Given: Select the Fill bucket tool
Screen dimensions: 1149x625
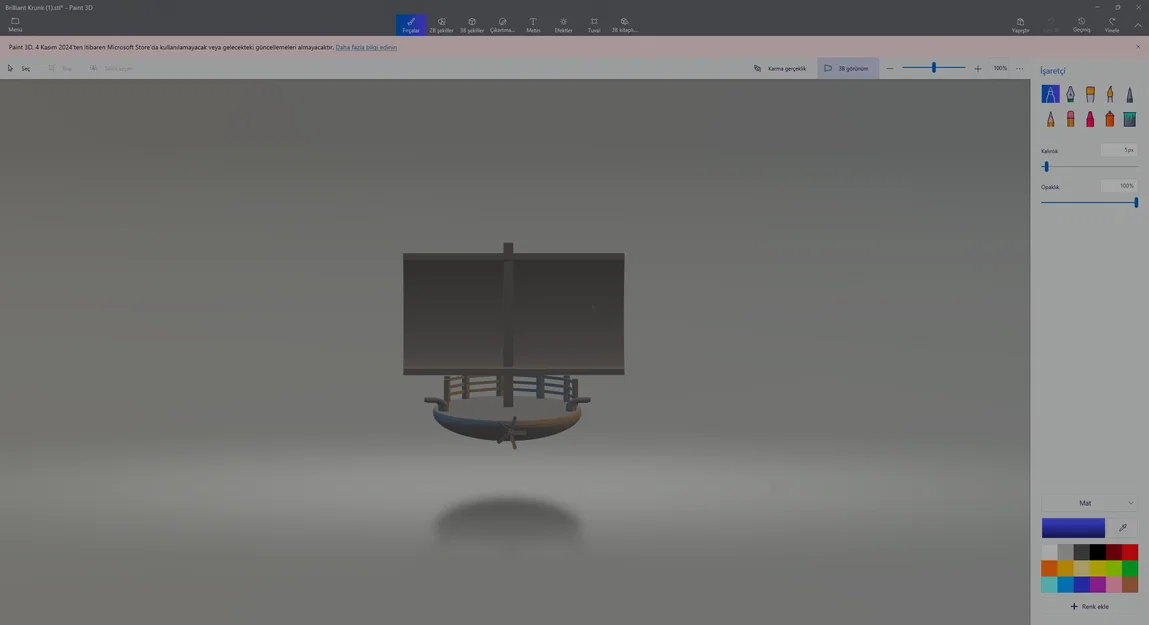Looking at the screenshot, I should (1129, 119).
